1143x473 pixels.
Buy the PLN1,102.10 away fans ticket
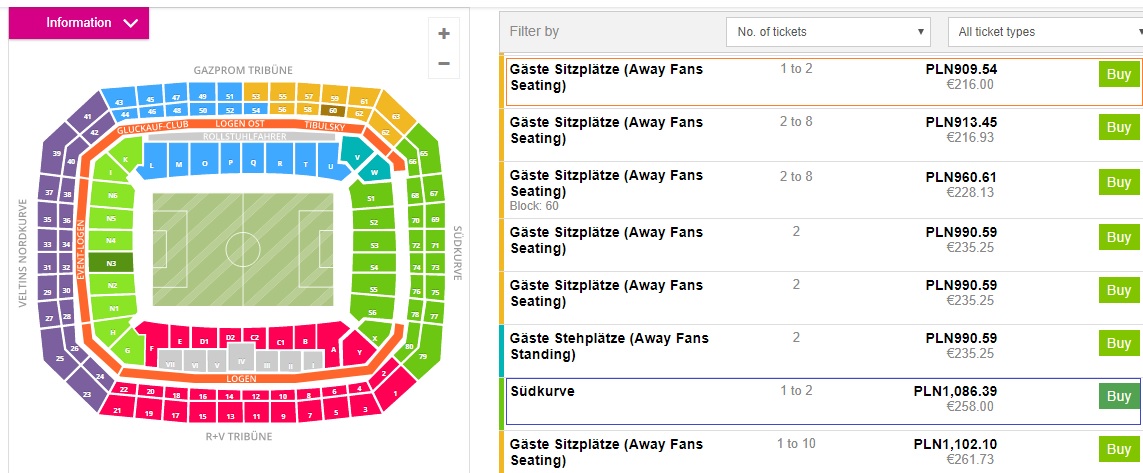[x=1118, y=449]
